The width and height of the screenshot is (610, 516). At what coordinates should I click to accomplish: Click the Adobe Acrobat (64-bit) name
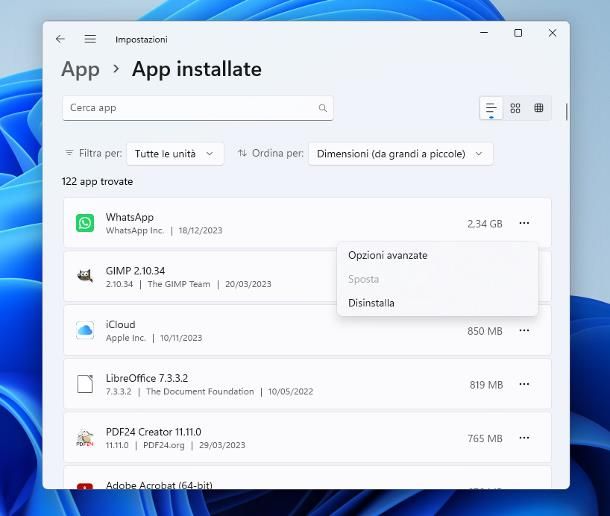[x=159, y=485]
